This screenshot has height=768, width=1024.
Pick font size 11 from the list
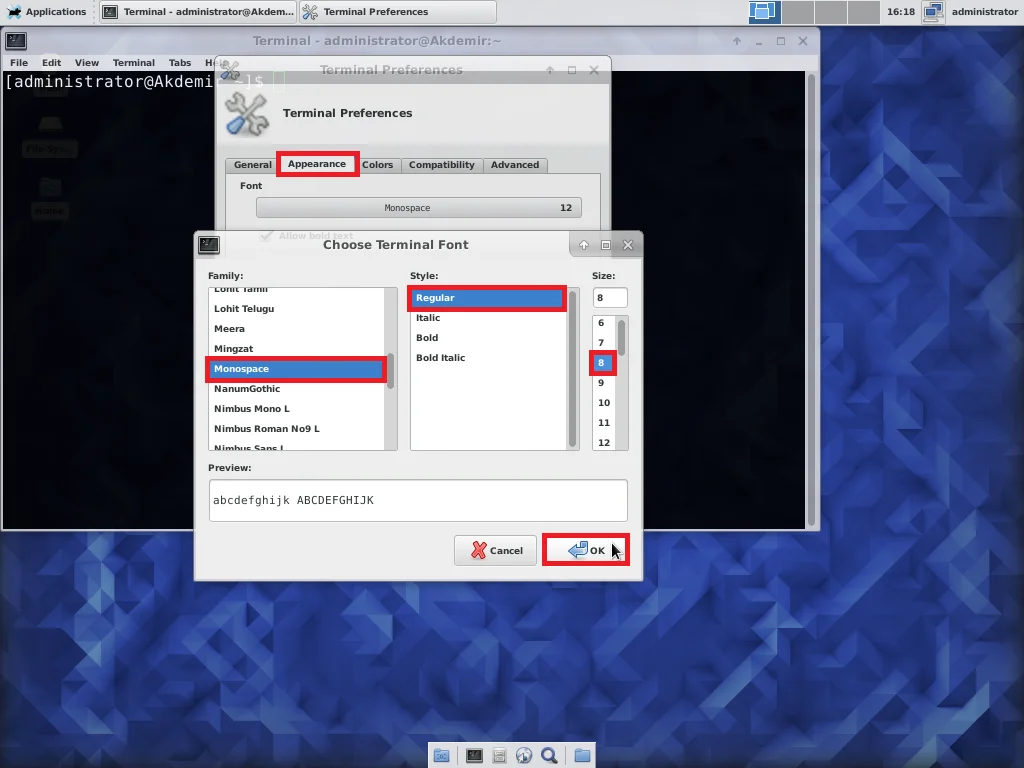click(x=604, y=423)
